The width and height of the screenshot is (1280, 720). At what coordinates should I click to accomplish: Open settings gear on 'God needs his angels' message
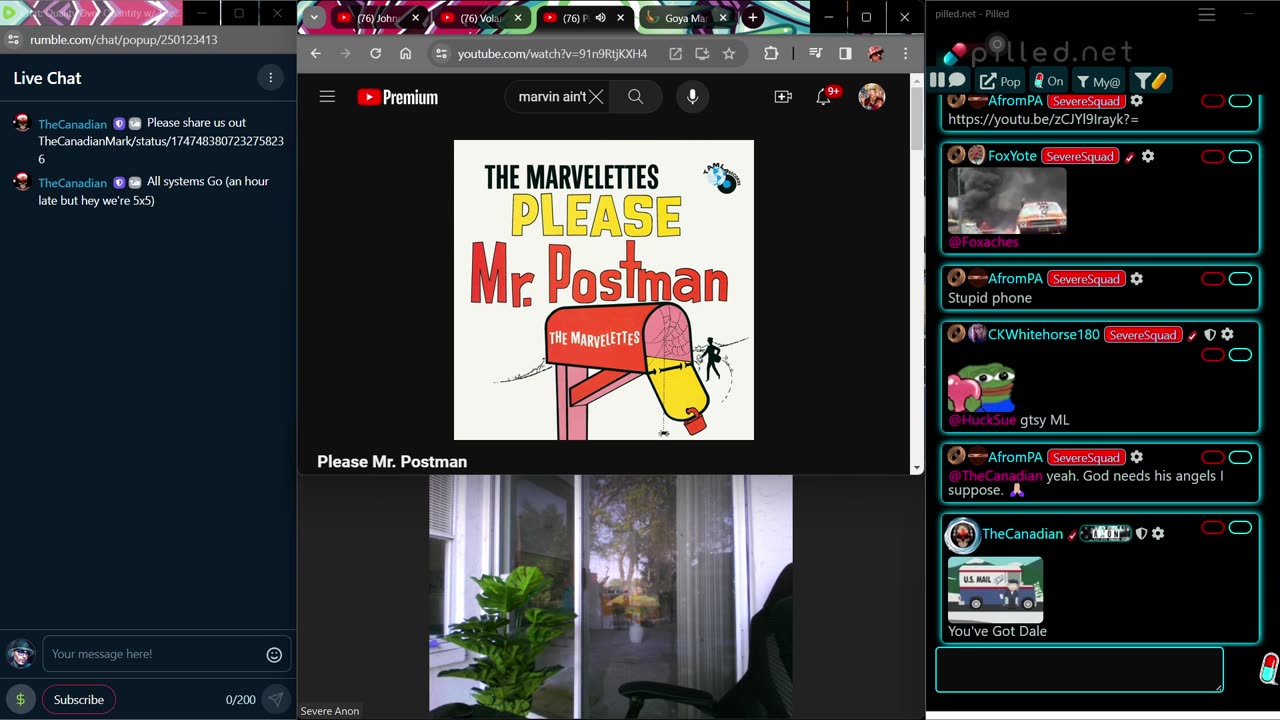coord(1136,457)
